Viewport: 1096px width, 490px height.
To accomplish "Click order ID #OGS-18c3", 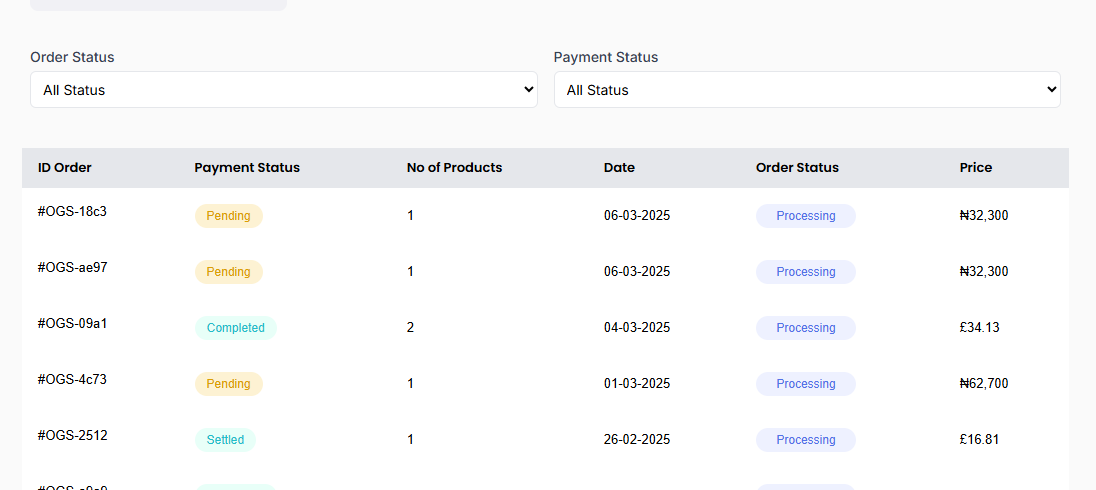I will pos(72,211).
